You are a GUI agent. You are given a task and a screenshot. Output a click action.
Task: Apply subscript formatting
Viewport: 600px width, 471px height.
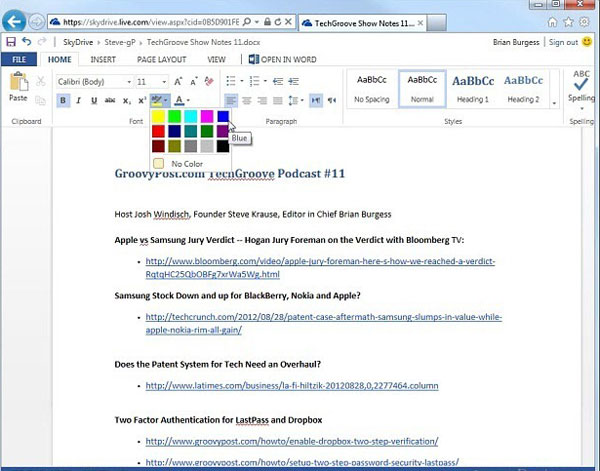click(x=126, y=101)
